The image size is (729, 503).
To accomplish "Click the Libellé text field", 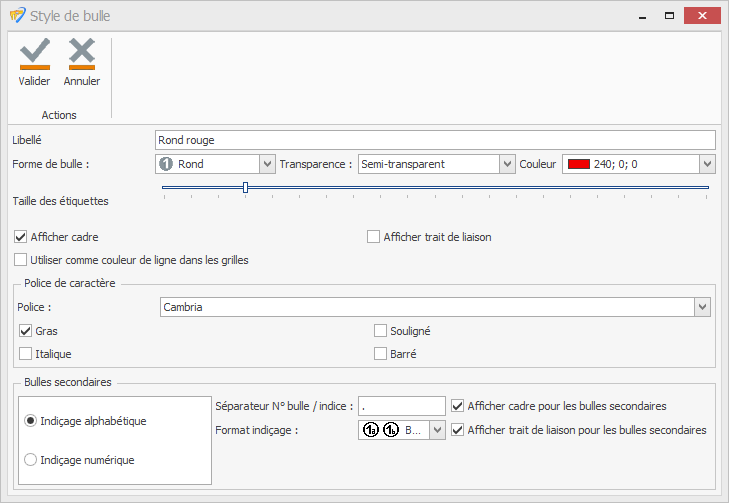I will (x=435, y=140).
